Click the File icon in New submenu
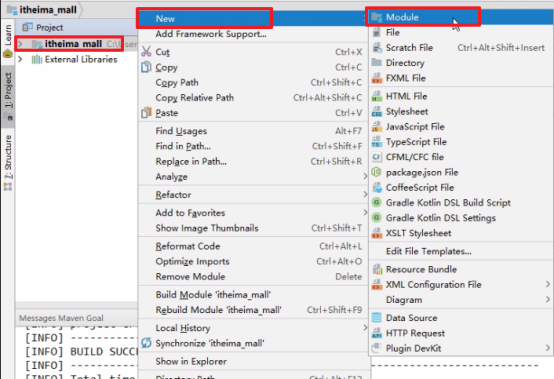Screen dimensions: 554x379 (x=377, y=32)
